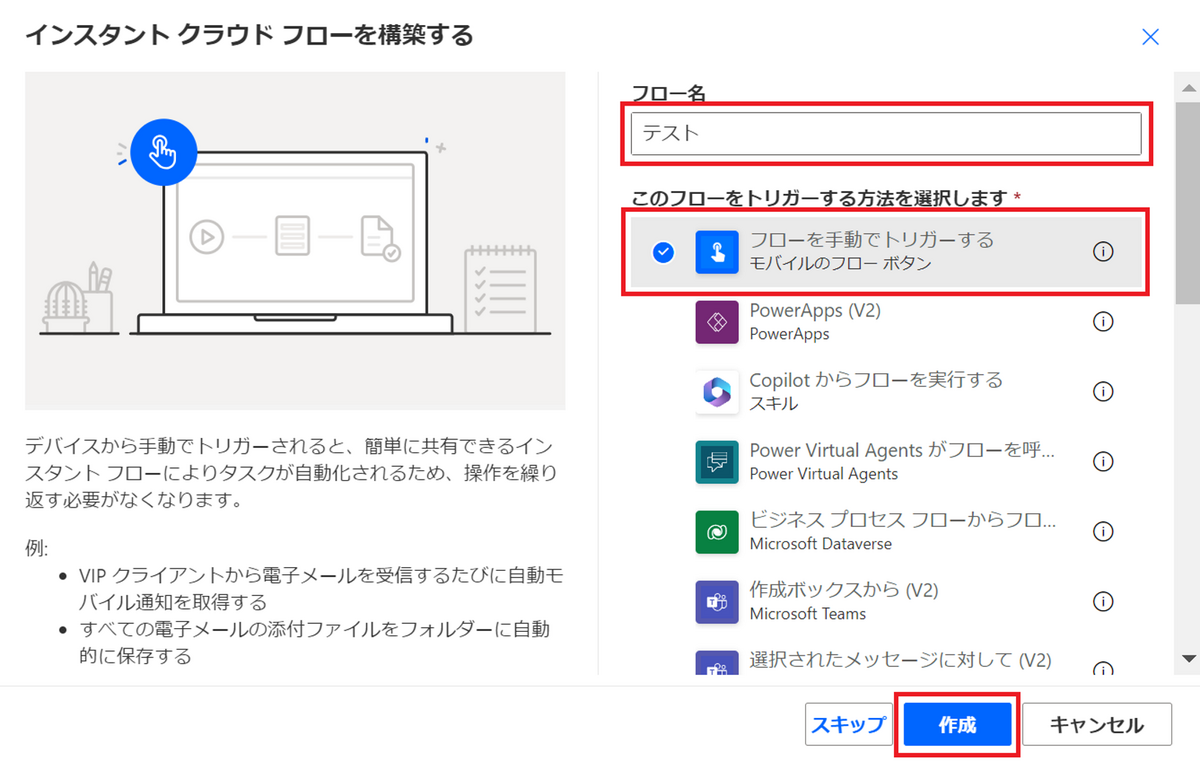Screen dimensions: 1200x761
Task: Open info for ビジネス プロセス フロー trigger
Action: pos(1103,532)
